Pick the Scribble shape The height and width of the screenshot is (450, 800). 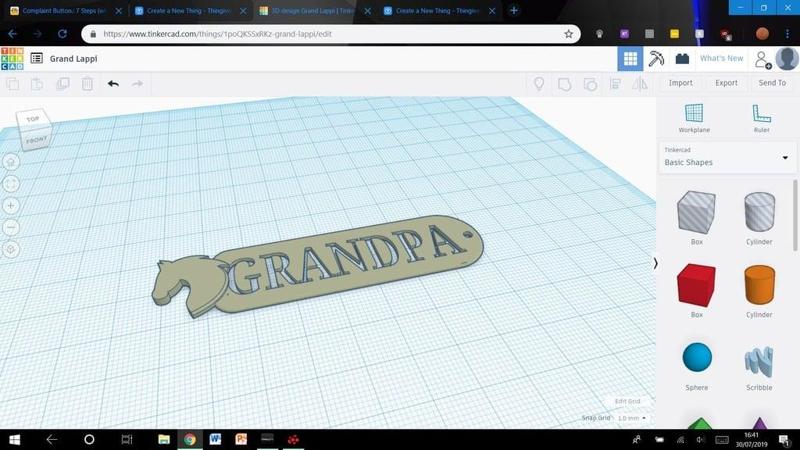(759, 363)
